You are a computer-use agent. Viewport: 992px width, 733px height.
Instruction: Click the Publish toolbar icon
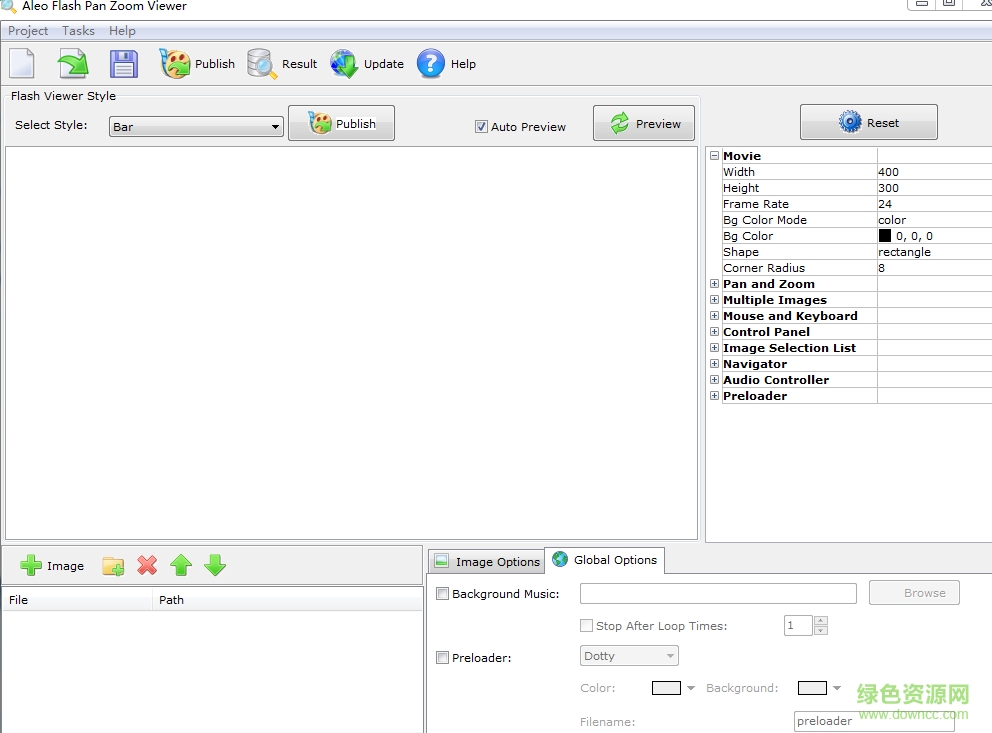click(x=176, y=63)
